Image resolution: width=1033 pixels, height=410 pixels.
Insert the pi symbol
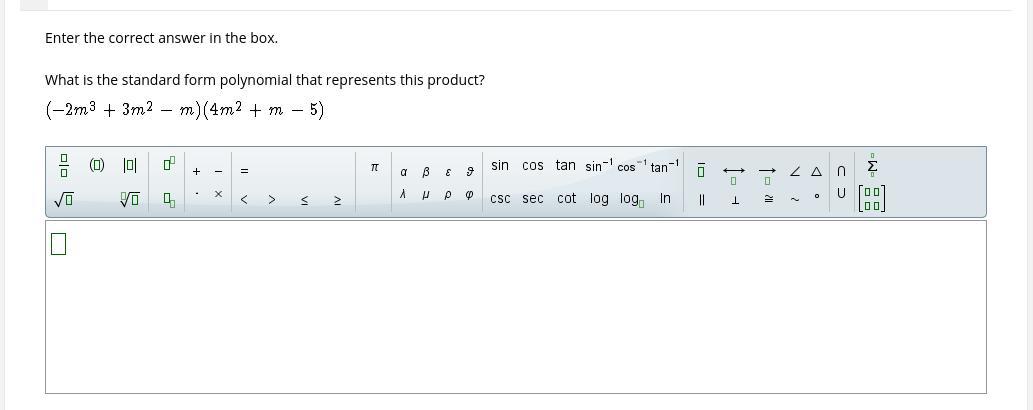374,168
